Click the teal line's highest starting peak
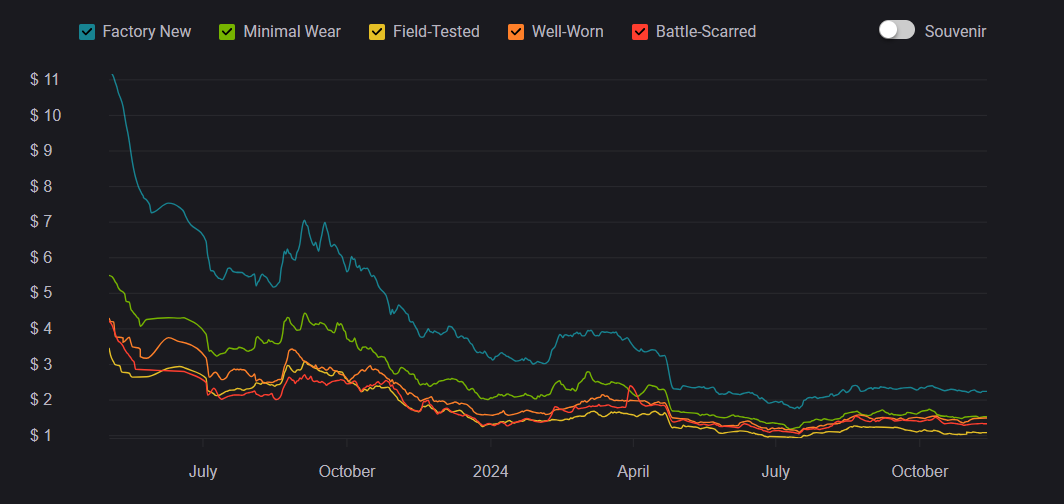The image size is (1064, 504). 112,75
